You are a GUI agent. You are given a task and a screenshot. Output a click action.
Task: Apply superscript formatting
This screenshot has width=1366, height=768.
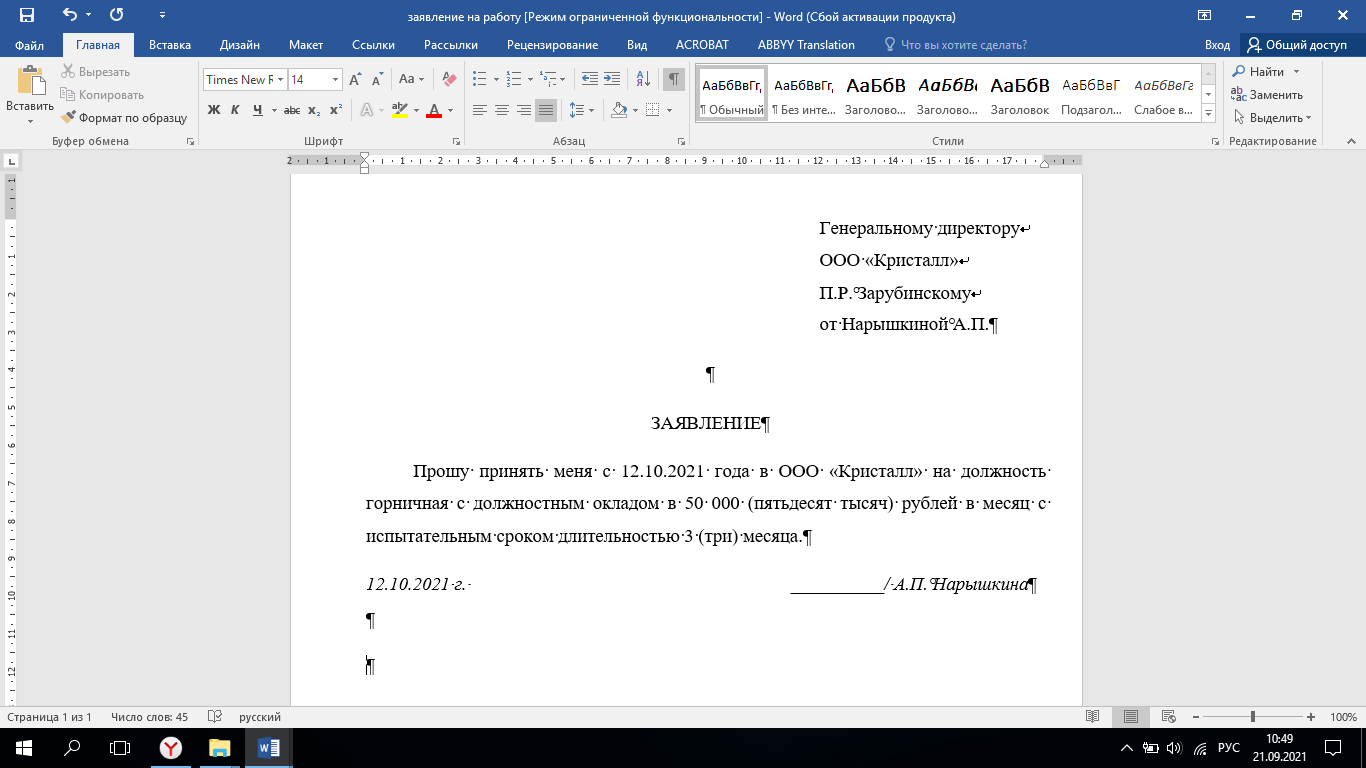pyautogui.click(x=335, y=110)
